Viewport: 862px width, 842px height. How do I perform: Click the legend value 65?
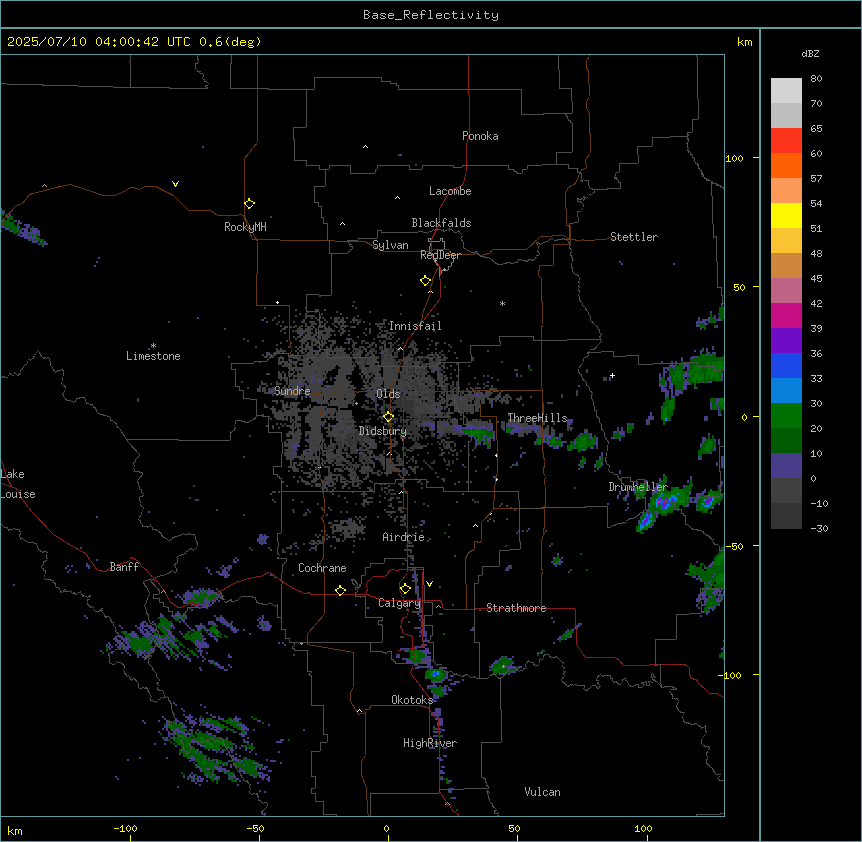pyautogui.click(x=816, y=129)
